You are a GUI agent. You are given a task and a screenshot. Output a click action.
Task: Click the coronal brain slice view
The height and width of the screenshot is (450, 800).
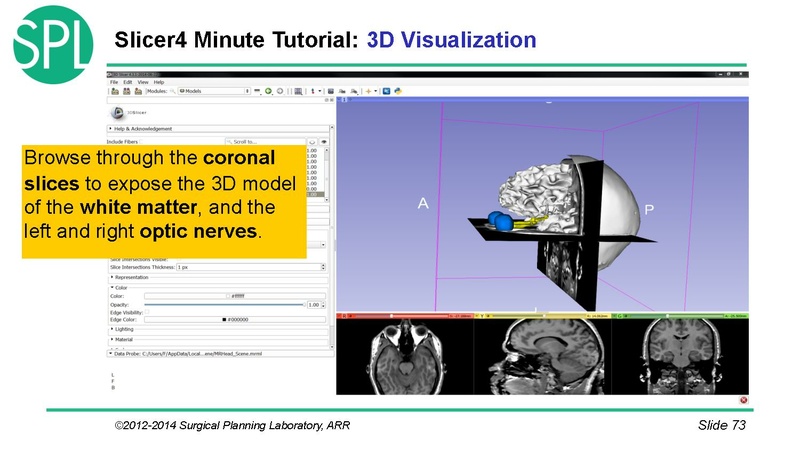pyautogui.click(x=680, y=357)
